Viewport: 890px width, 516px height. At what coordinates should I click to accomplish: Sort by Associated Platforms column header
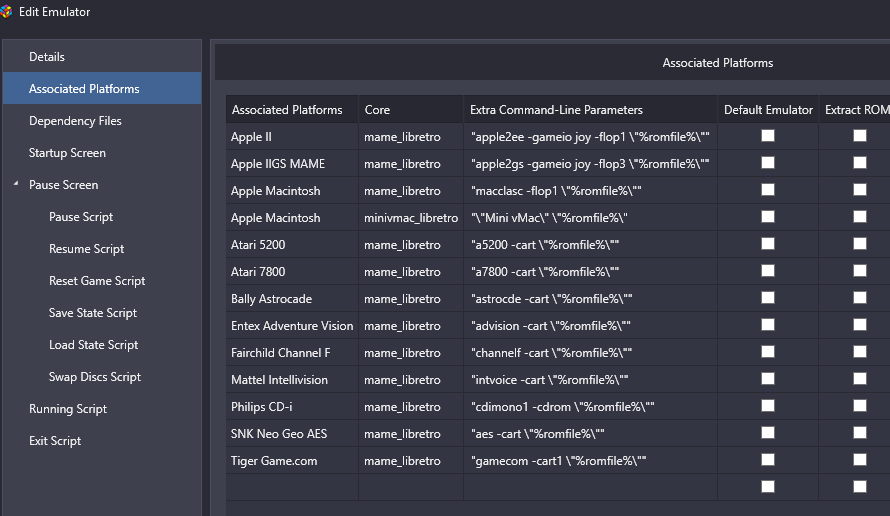pos(292,110)
